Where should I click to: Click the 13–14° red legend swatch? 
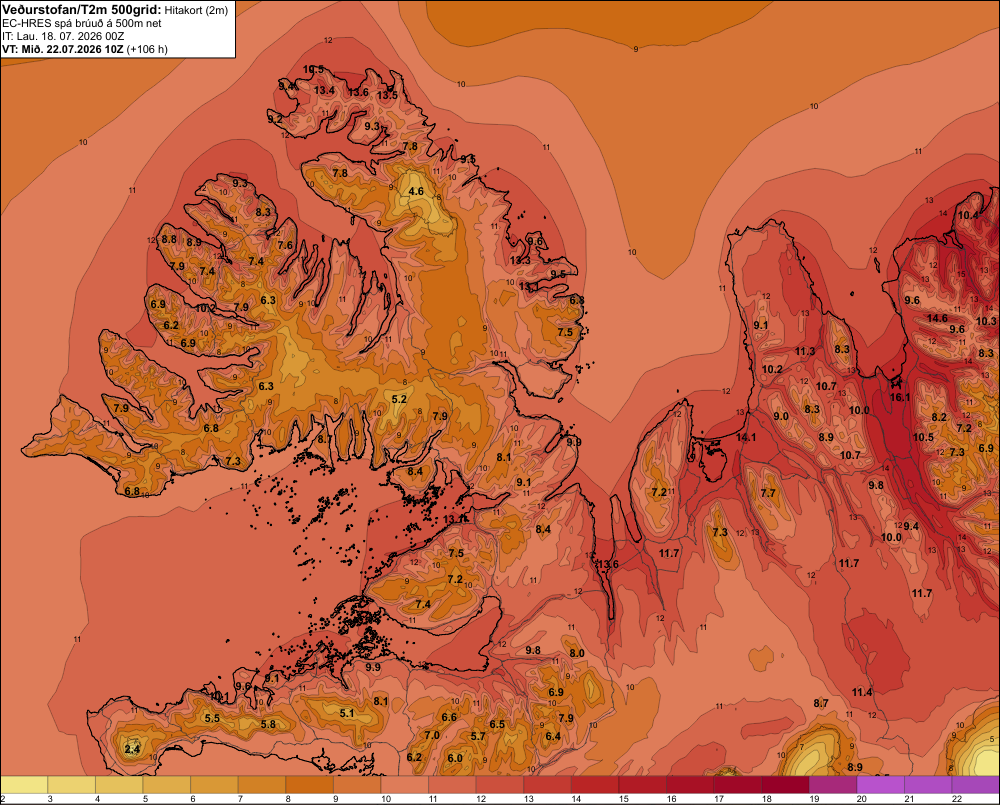pos(547,785)
